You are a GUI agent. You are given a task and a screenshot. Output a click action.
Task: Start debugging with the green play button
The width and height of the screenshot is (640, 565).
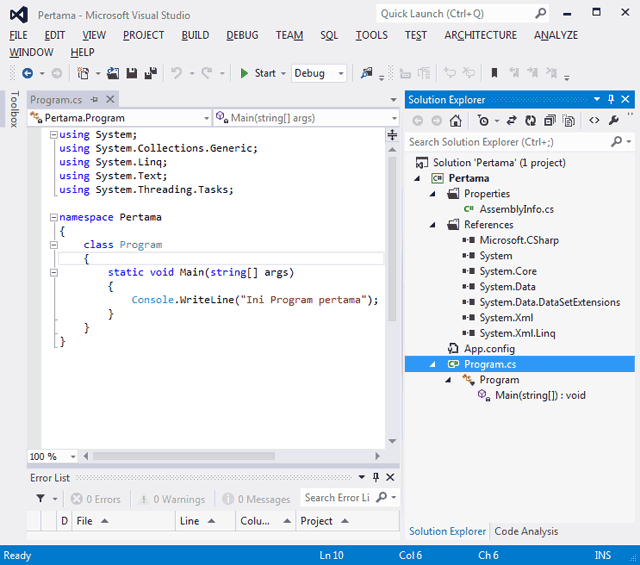244,73
